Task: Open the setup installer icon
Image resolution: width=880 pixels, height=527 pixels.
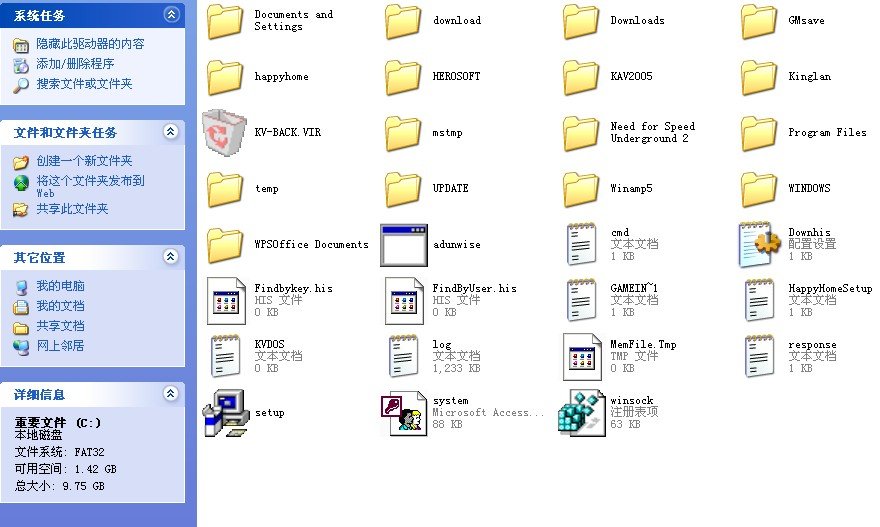Action: point(225,413)
